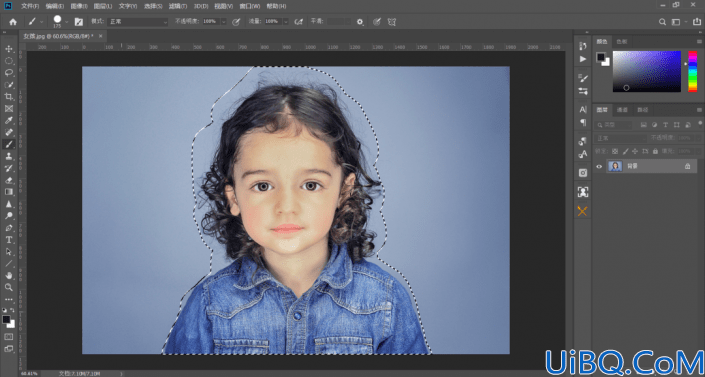
Task: Select the Brush tool in toolbox
Action: (x=9, y=144)
